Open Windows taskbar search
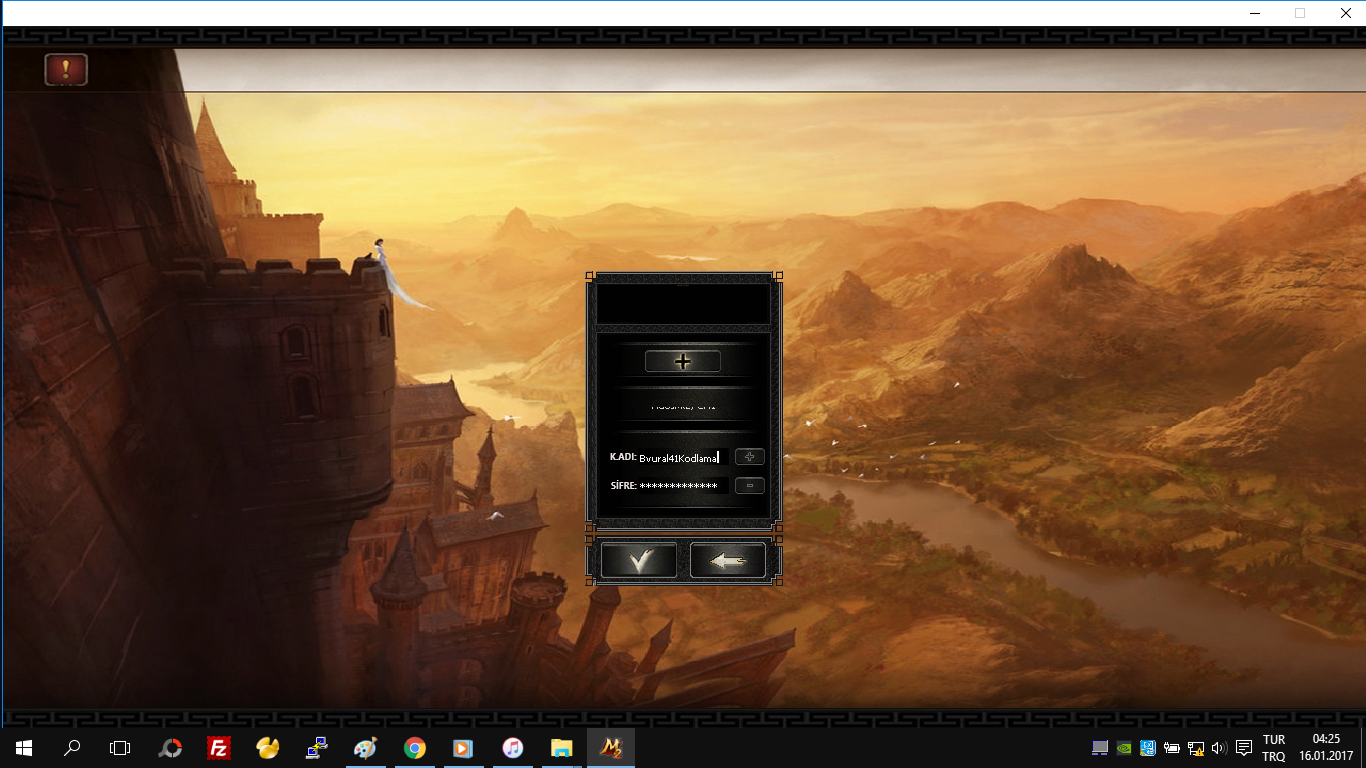The image size is (1366, 768). point(72,748)
